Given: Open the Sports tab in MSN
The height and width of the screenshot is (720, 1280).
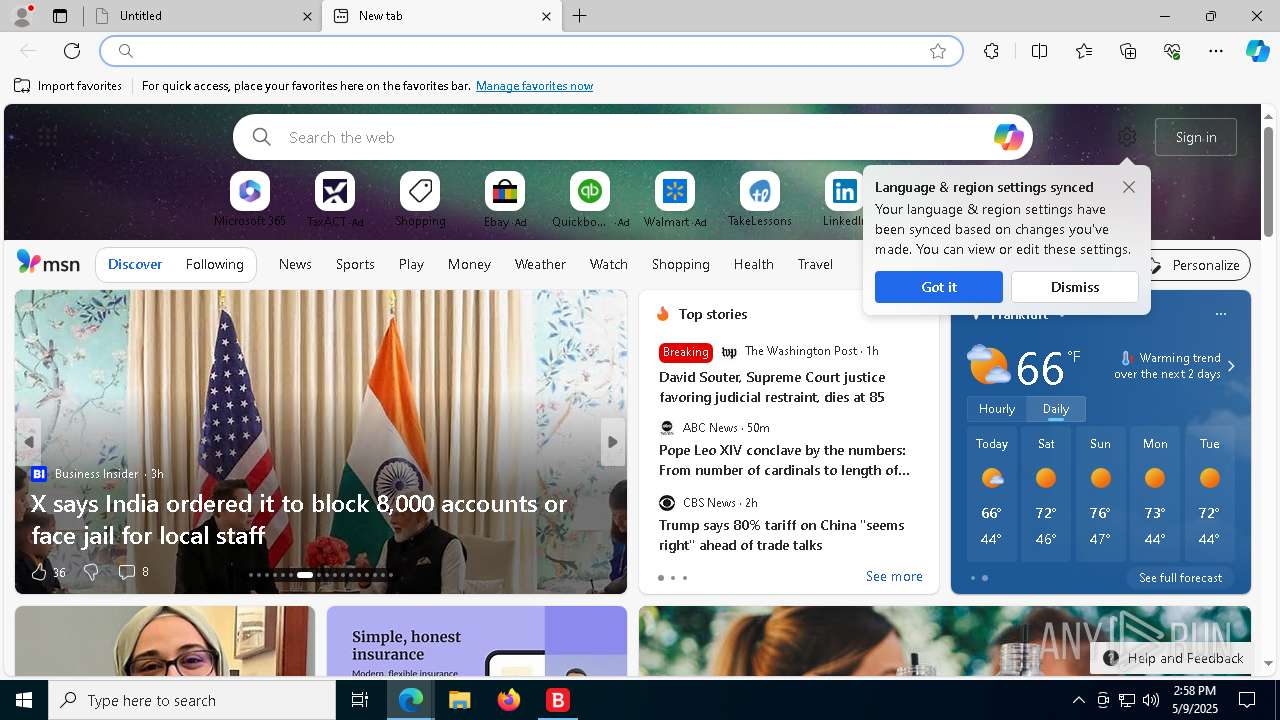Looking at the screenshot, I should pos(355,265).
